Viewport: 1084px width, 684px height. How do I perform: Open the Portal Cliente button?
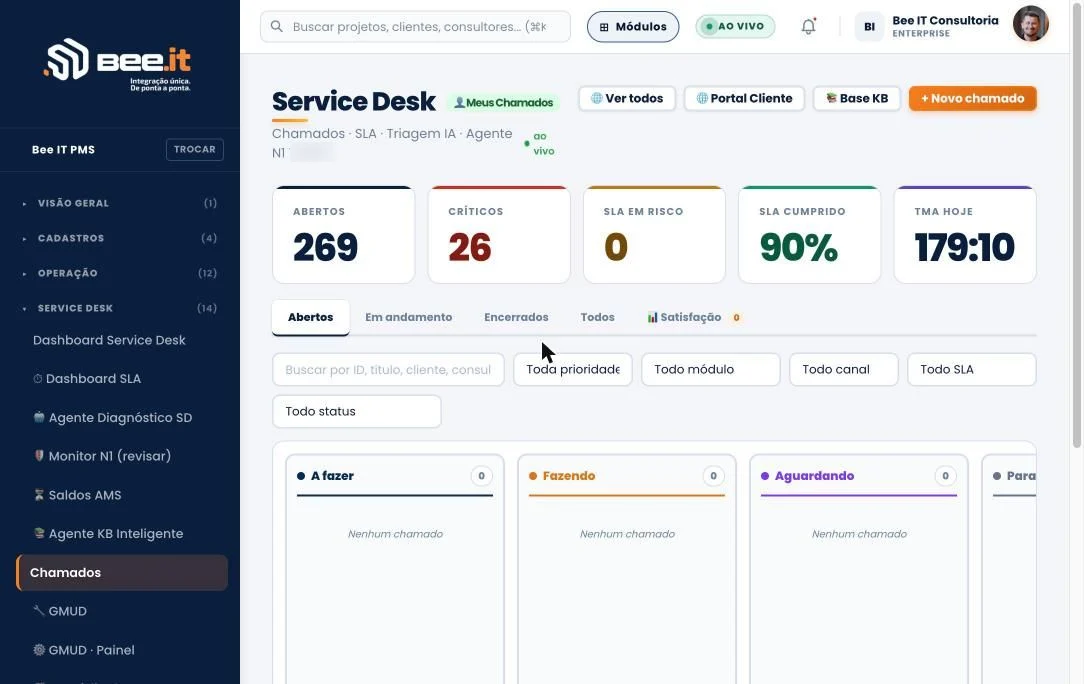(744, 98)
